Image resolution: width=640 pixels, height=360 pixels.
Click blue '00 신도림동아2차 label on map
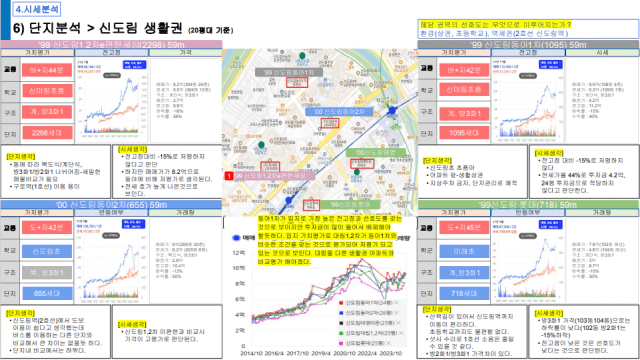(x=339, y=111)
